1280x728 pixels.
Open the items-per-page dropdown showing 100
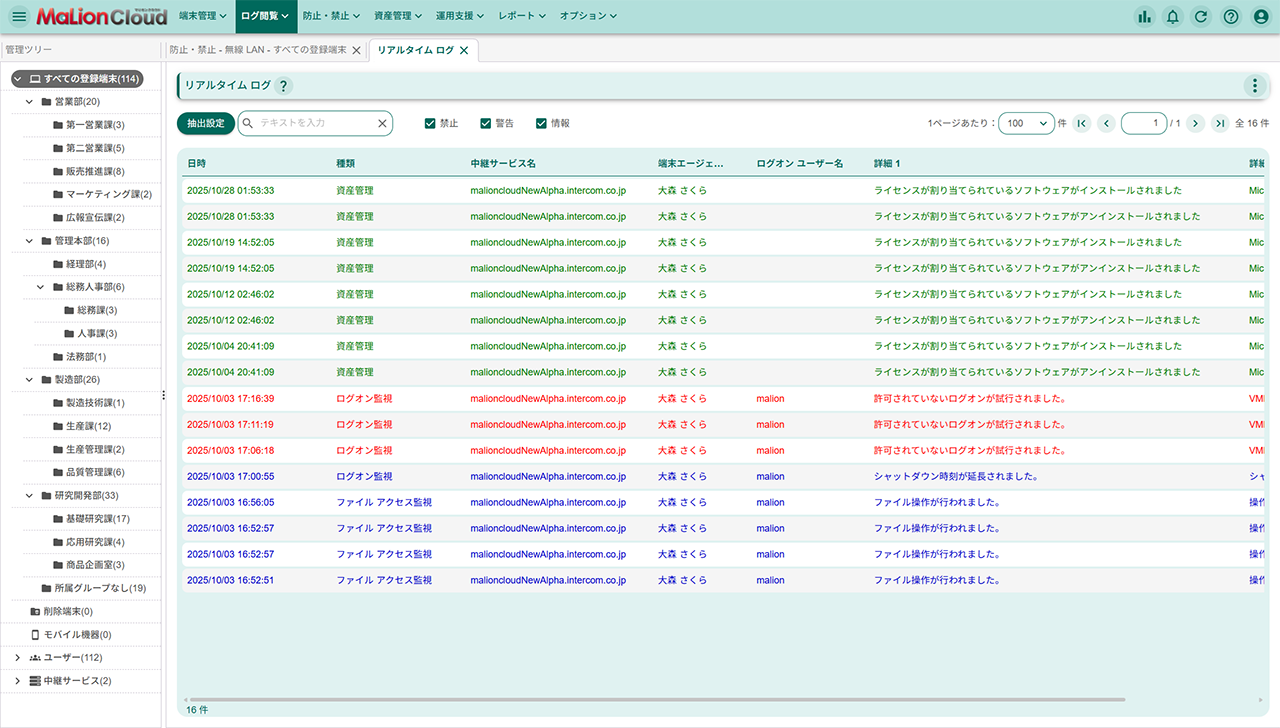[1026, 123]
